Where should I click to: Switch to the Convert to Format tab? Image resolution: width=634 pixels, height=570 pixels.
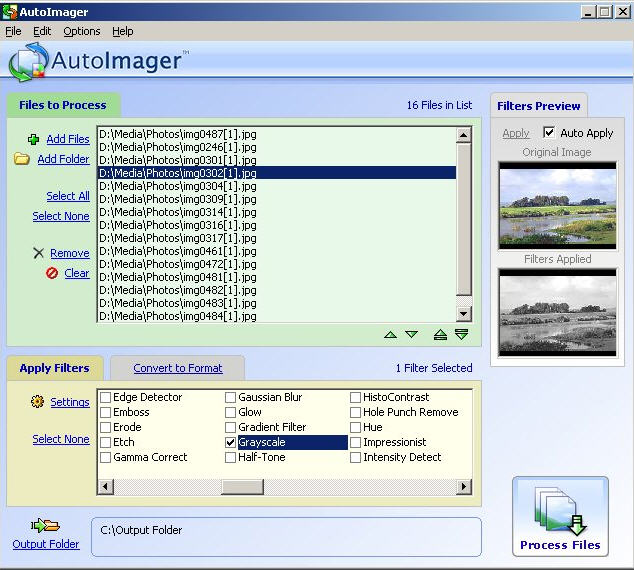tap(177, 368)
